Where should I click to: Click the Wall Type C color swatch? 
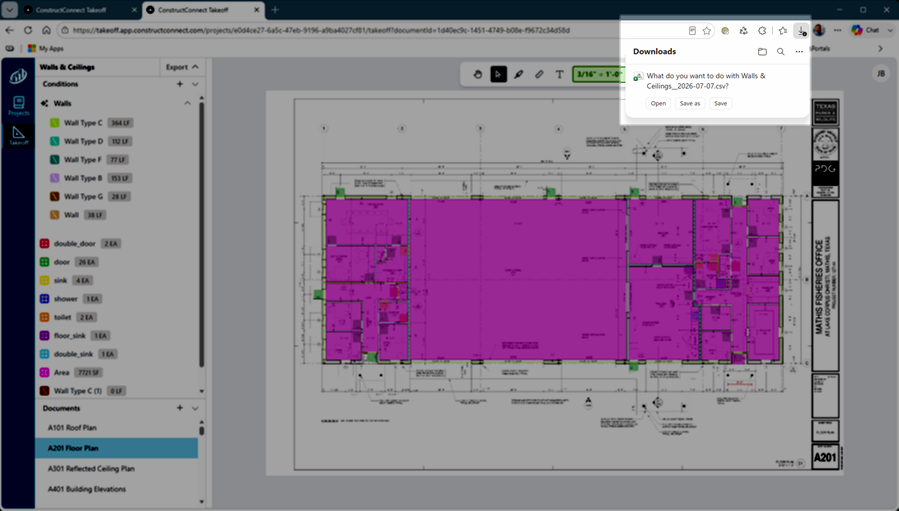click(54, 123)
